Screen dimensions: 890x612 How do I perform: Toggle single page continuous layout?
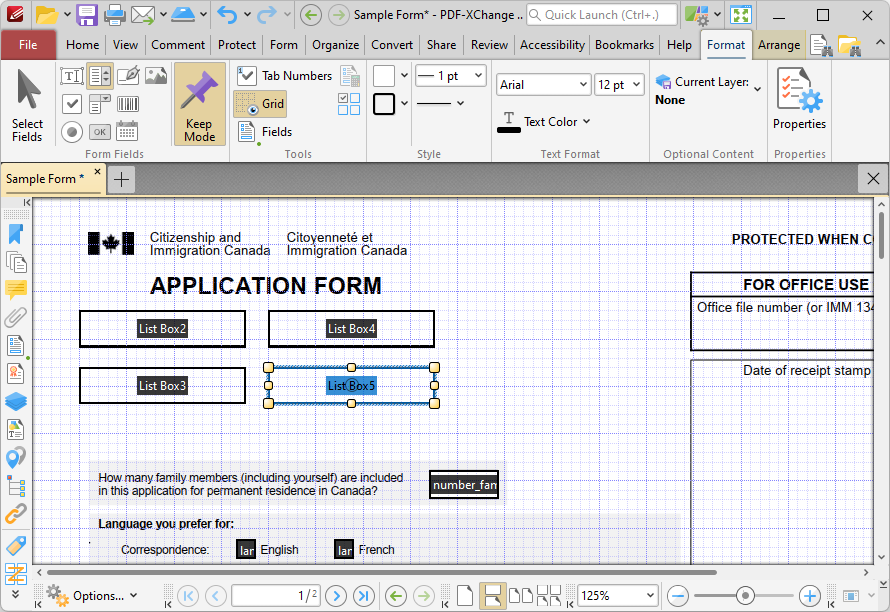[493, 596]
